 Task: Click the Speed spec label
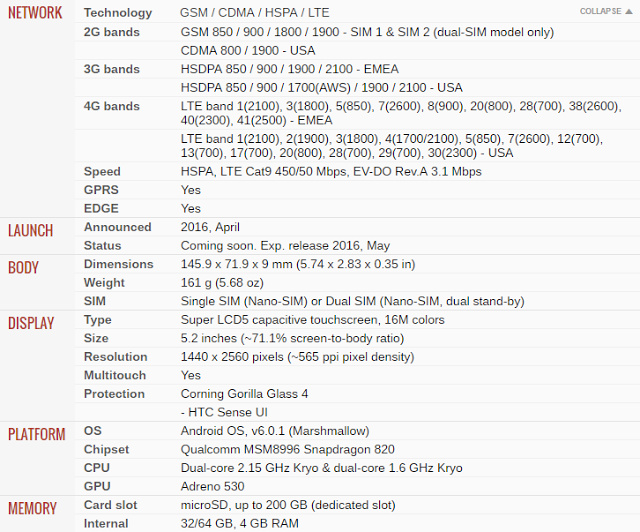tap(102, 171)
